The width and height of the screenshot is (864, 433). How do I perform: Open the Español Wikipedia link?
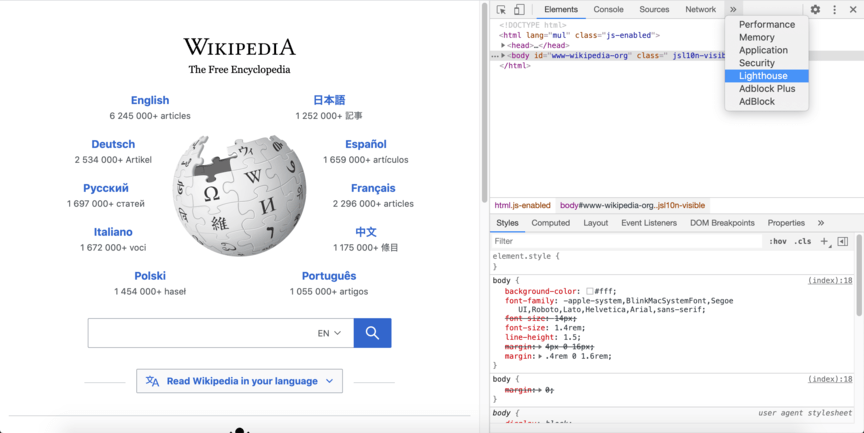point(366,144)
